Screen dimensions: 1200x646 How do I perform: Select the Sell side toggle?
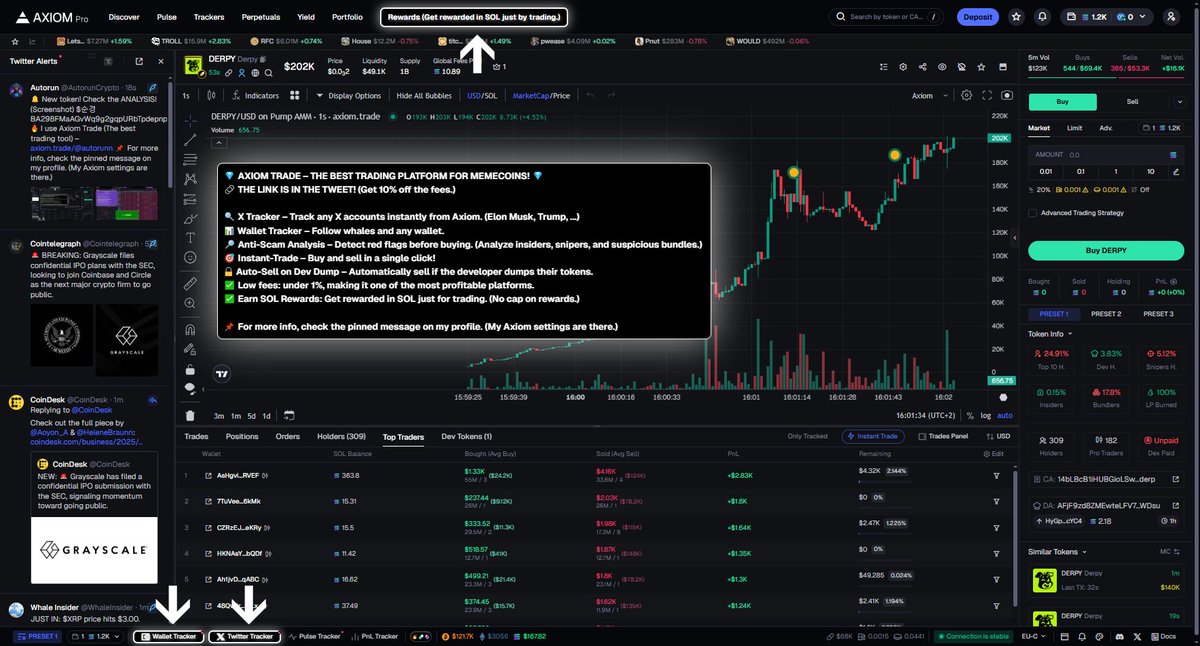[x=1132, y=101]
